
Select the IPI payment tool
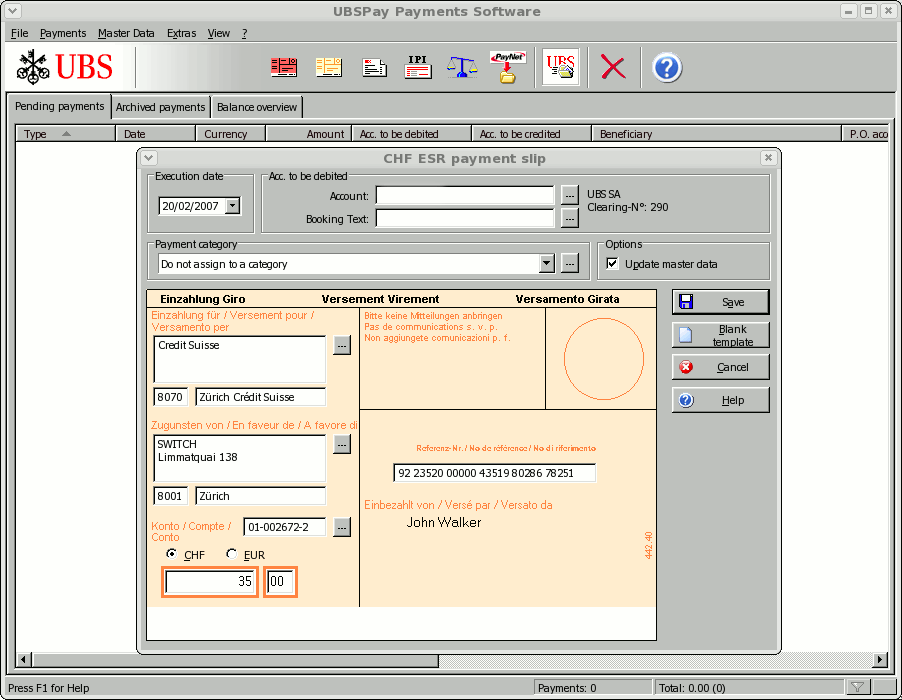coord(417,66)
